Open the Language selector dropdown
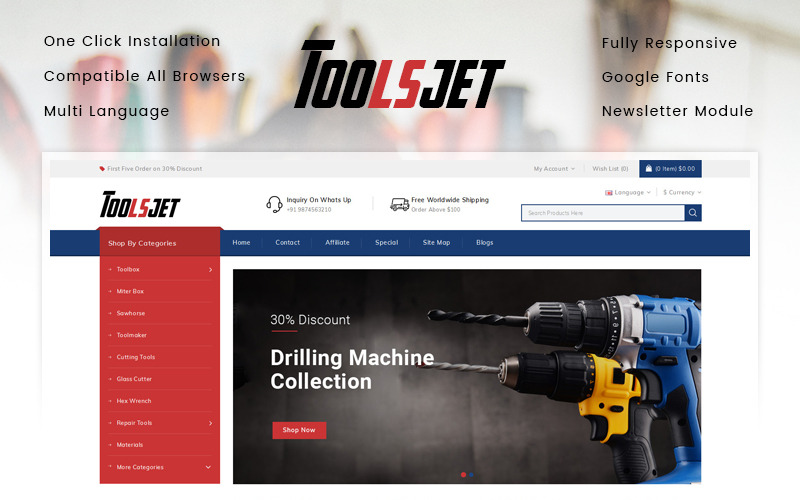This screenshot has width=800, height=500. tap(628, 193)
